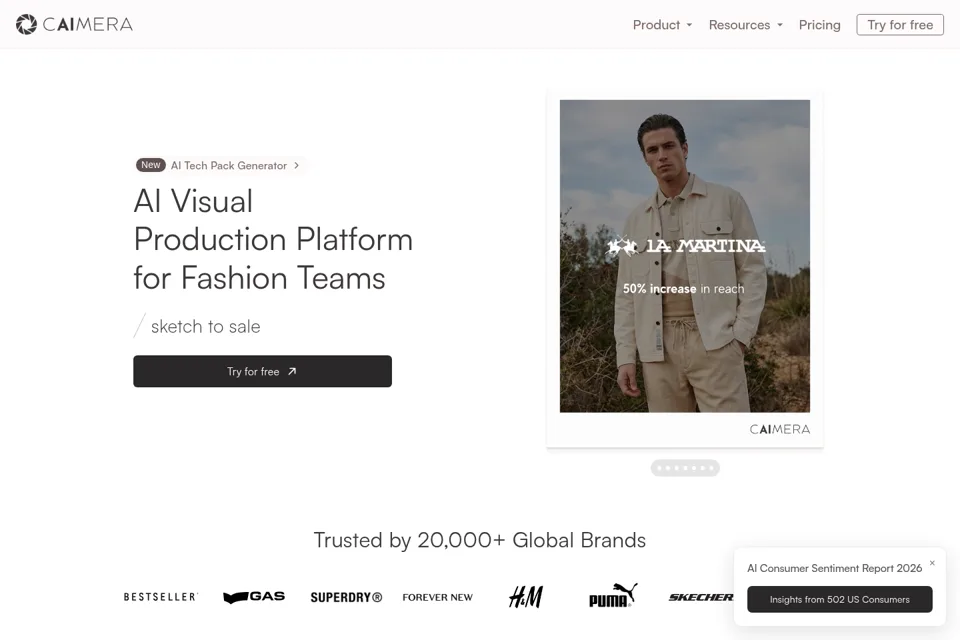Click the "sketch to sale" tagline

[x=206, y=326]
